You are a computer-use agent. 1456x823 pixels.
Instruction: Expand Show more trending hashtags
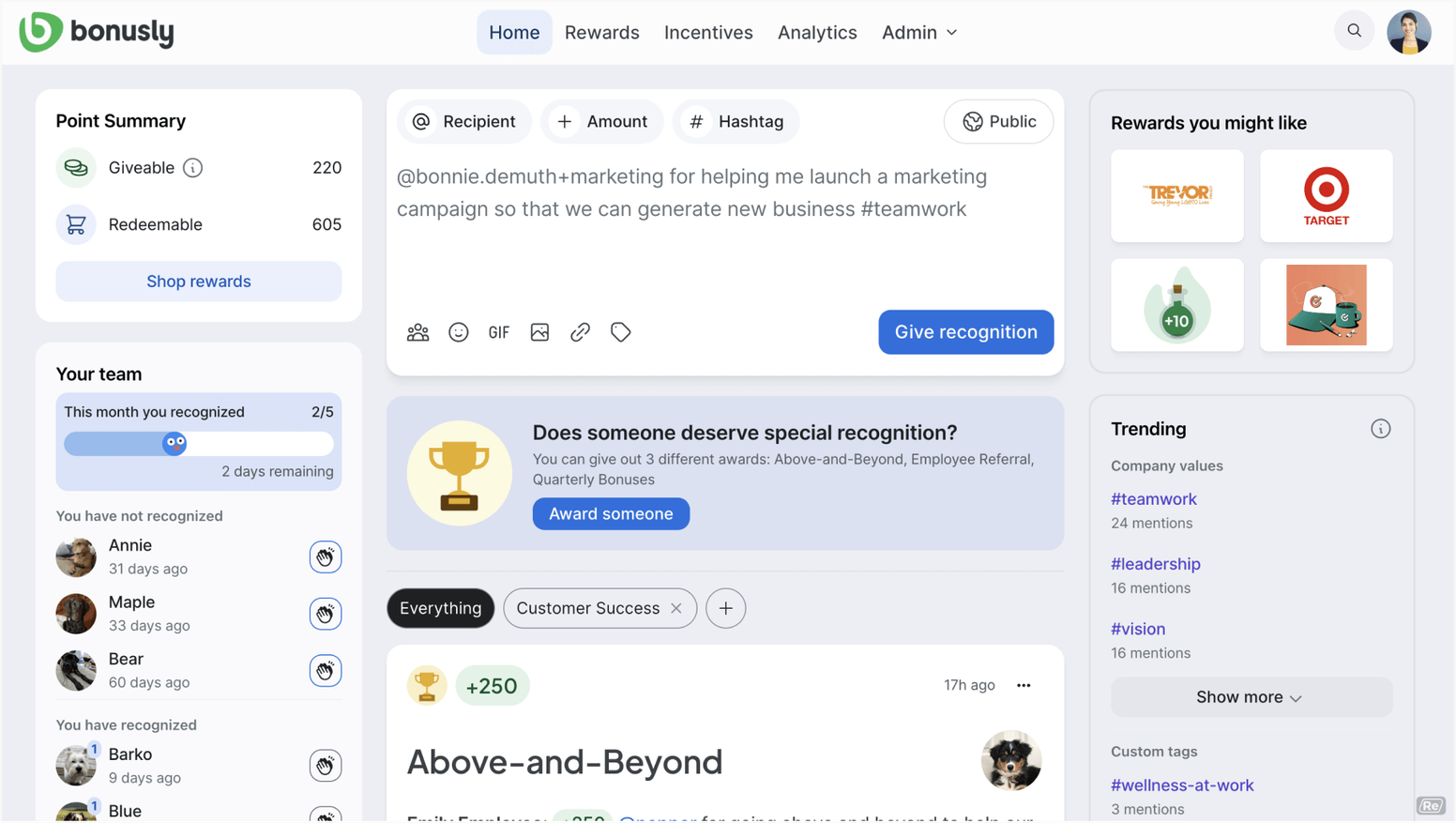[x=1251, y=697]
